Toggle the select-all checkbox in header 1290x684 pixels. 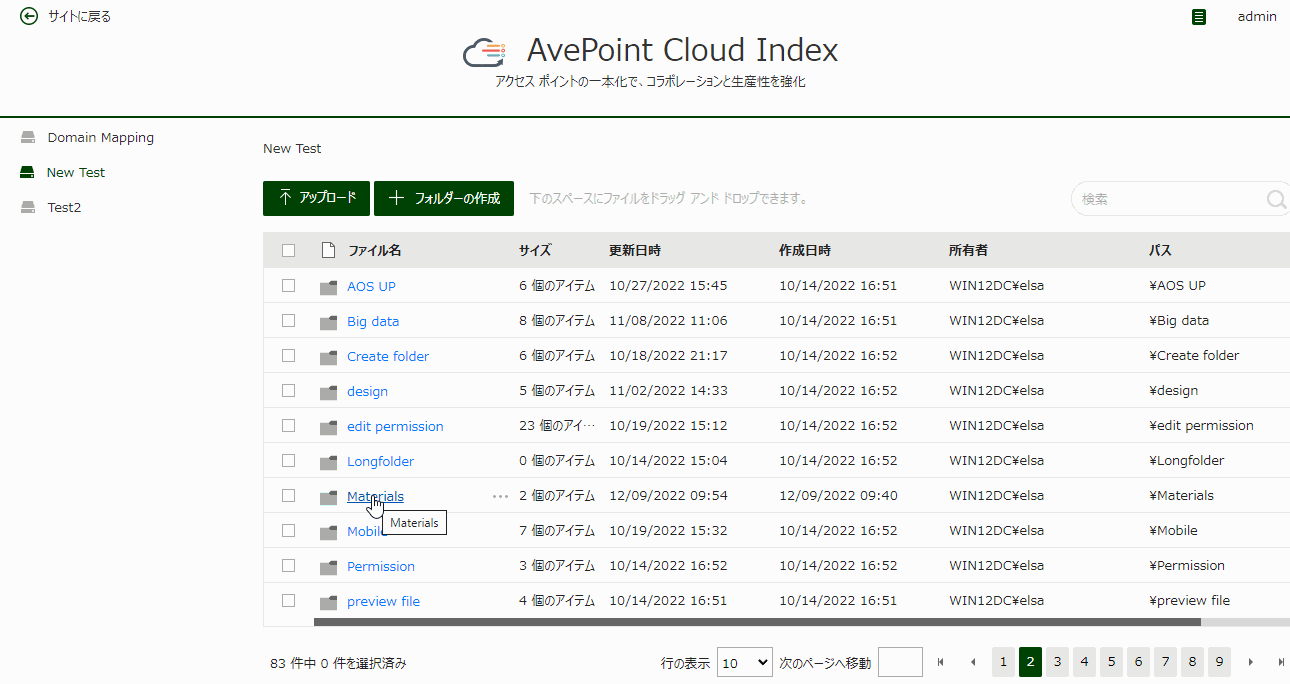(289, 250)
